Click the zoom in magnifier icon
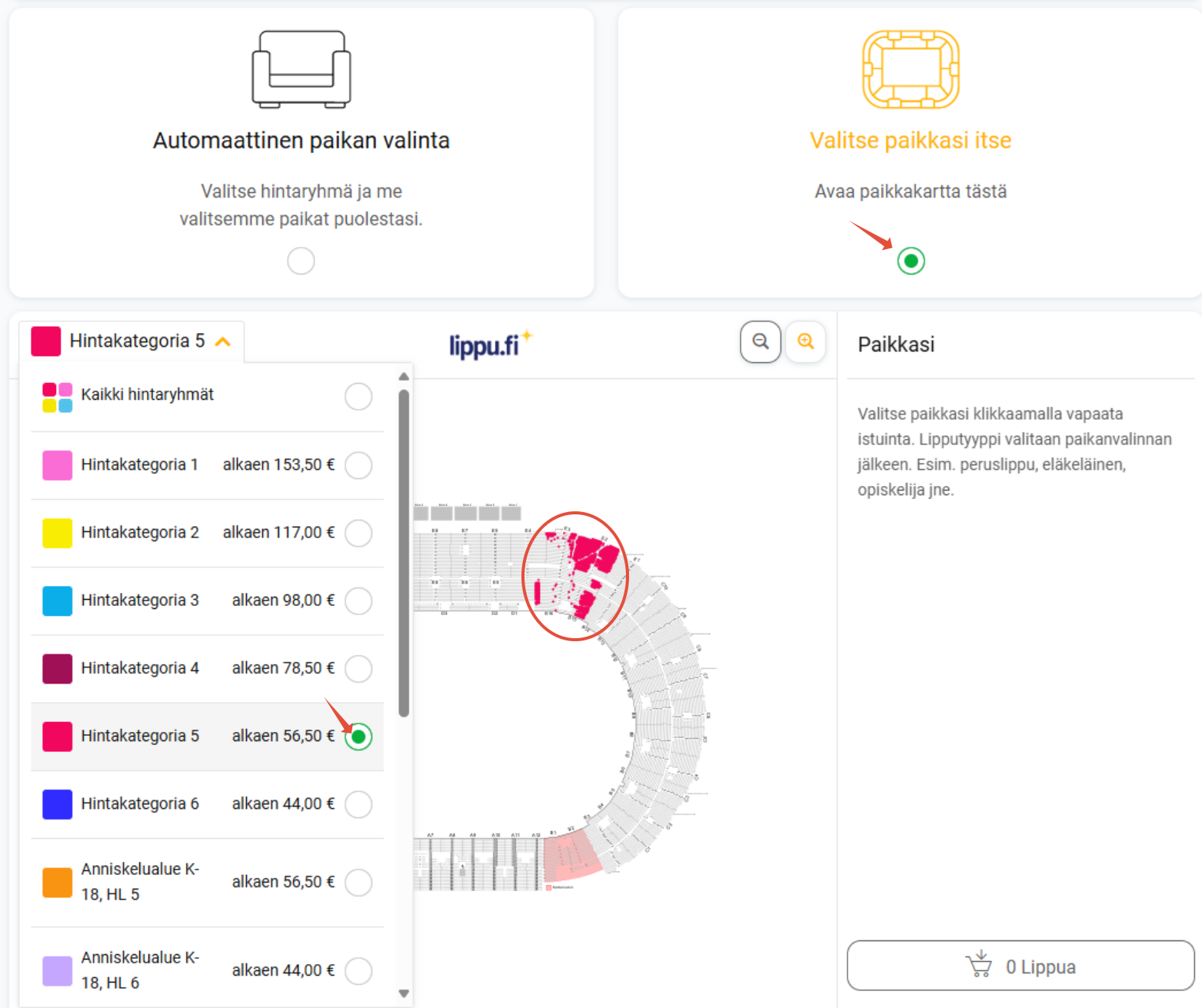The image size is (1202, 1008). click(x=805, y=341)
